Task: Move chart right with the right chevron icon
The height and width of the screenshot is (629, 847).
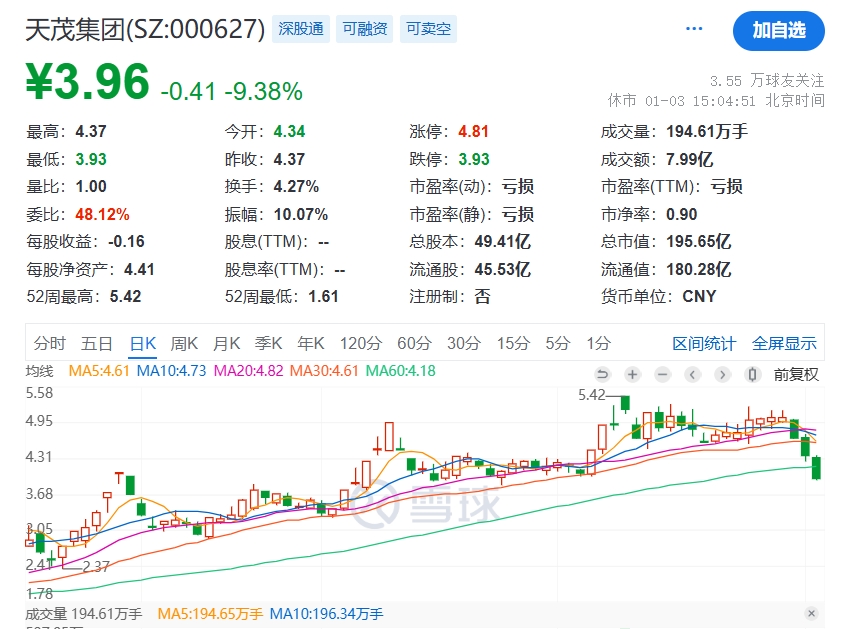Action: [x=722, y=374]
